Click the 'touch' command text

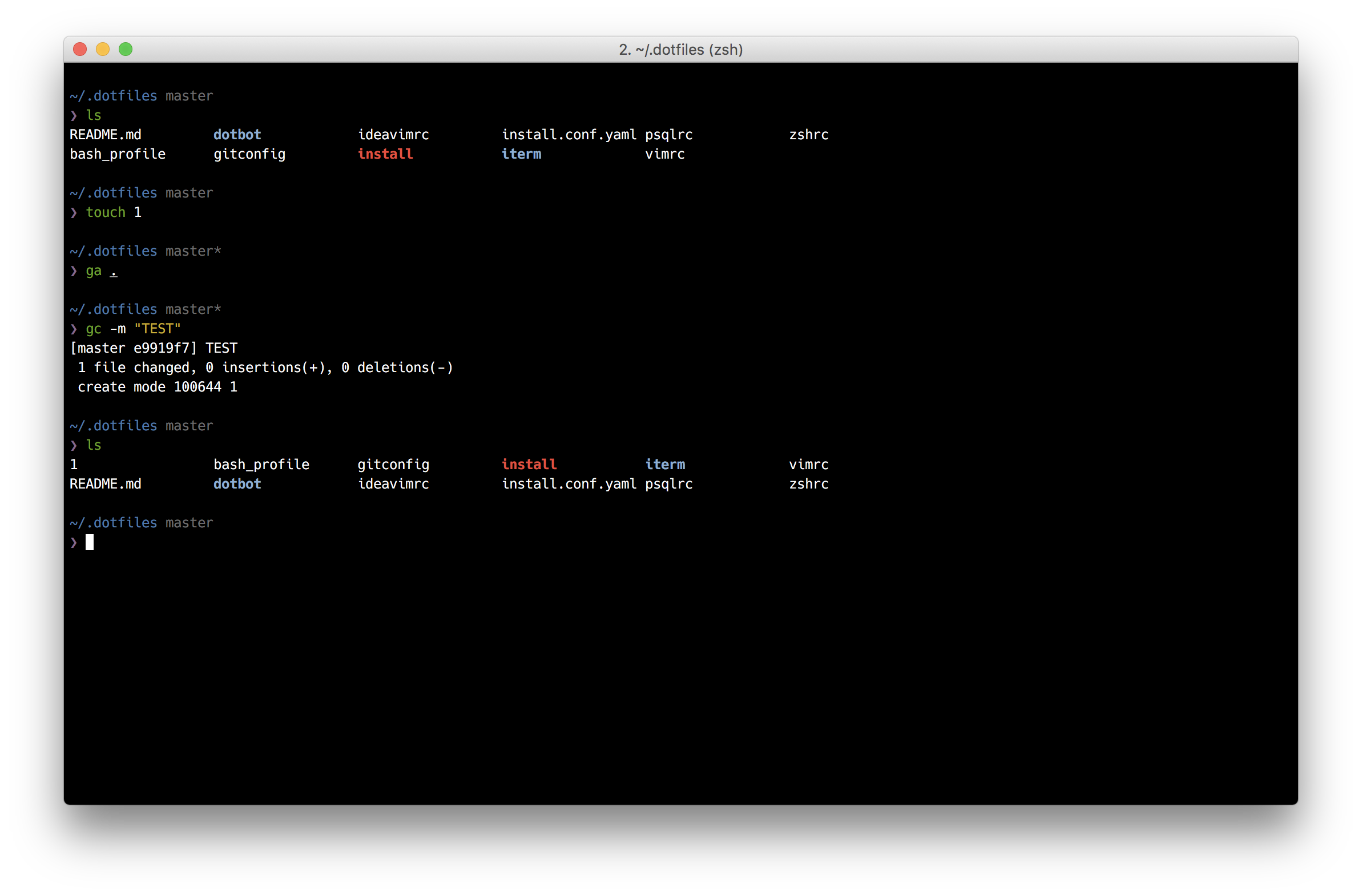105,212
